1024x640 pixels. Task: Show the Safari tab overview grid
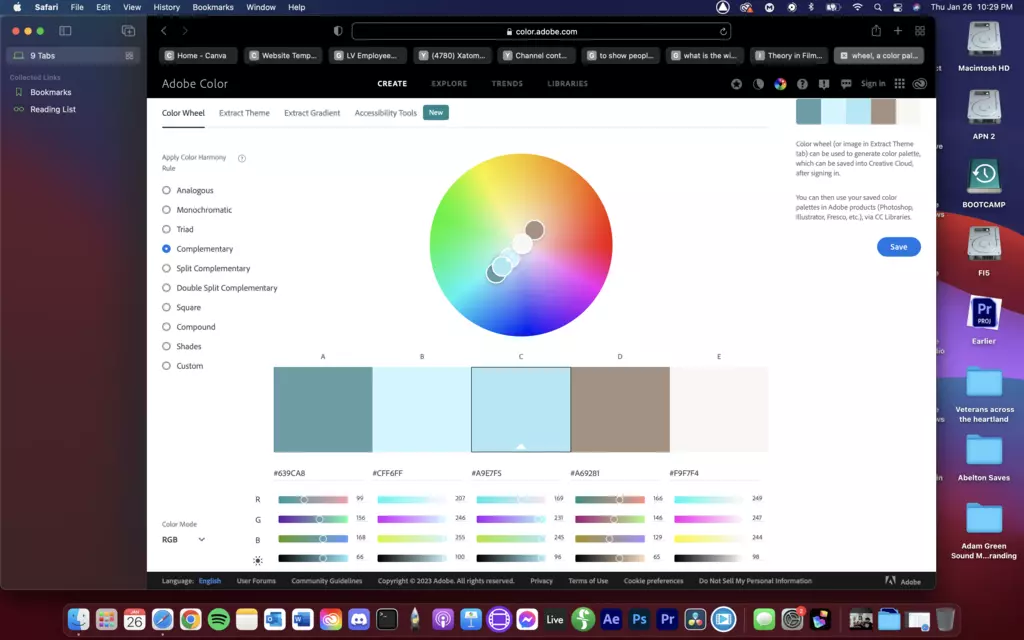(920, 31)
